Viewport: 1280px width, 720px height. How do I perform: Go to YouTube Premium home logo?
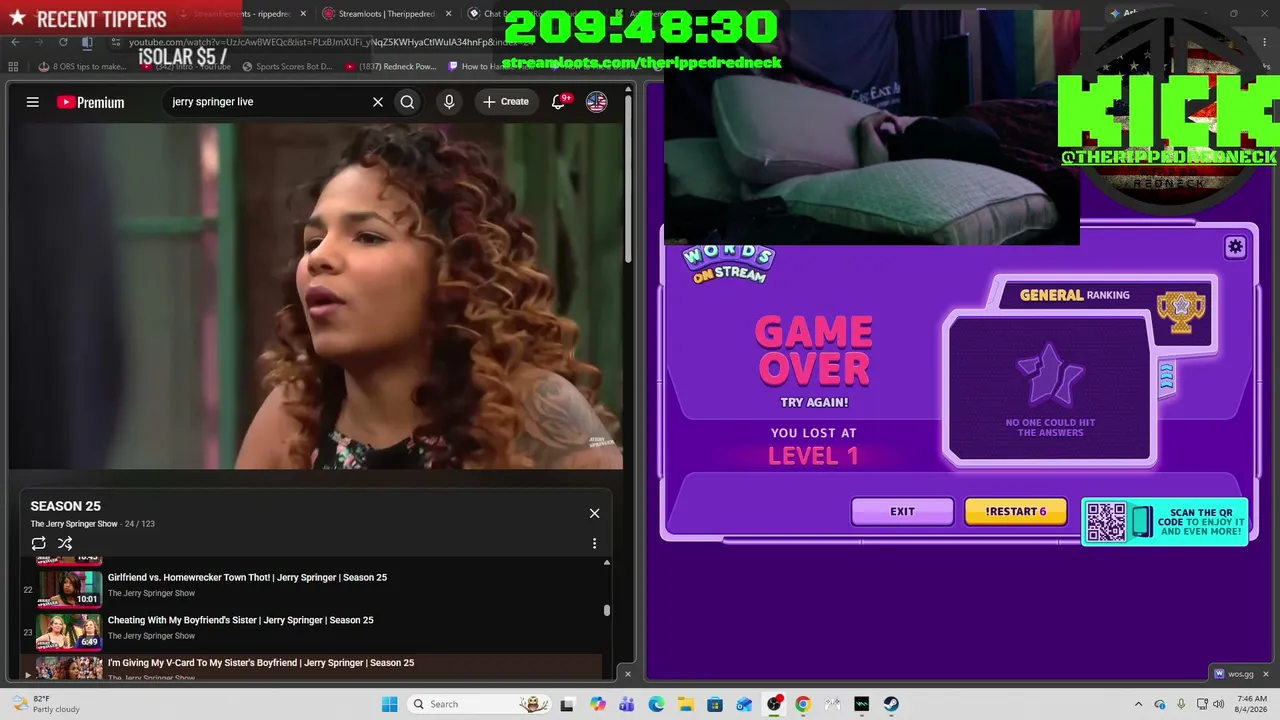pos(90,102)
